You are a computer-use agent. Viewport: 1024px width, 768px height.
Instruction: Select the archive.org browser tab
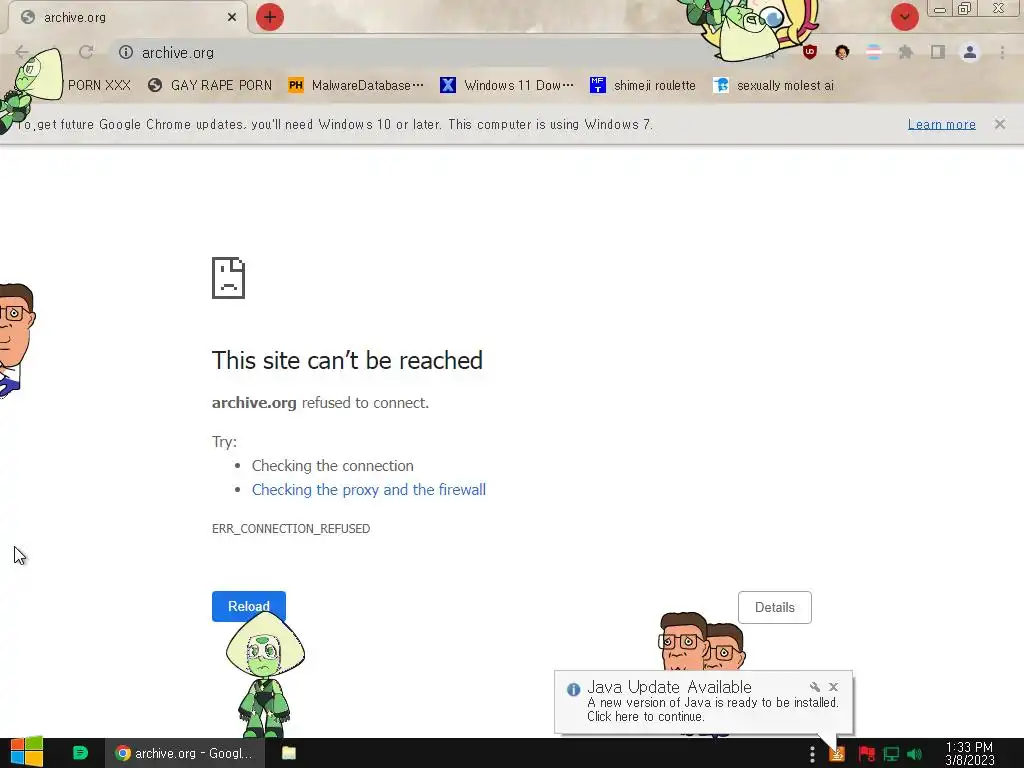pos(127,17)
